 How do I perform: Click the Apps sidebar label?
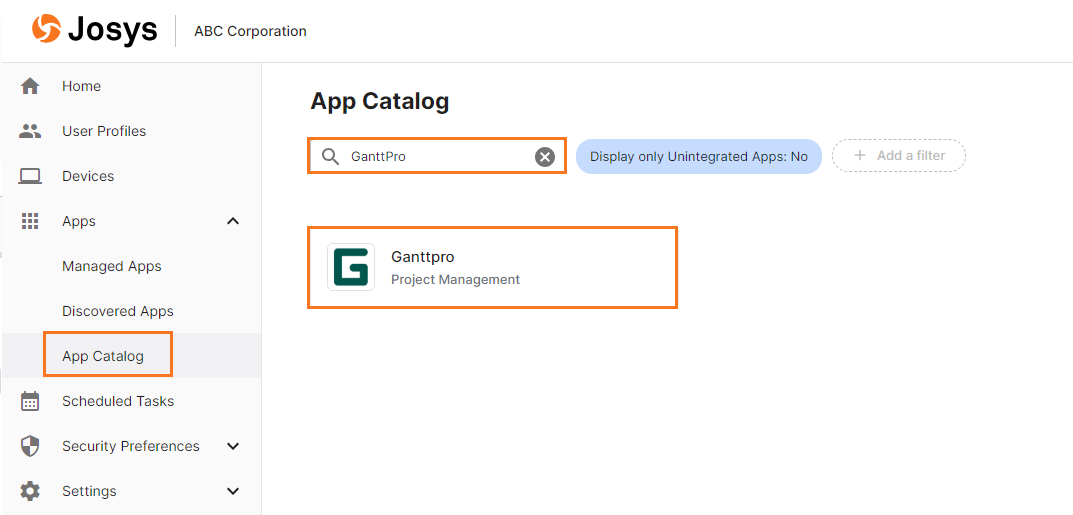(79, 221)
